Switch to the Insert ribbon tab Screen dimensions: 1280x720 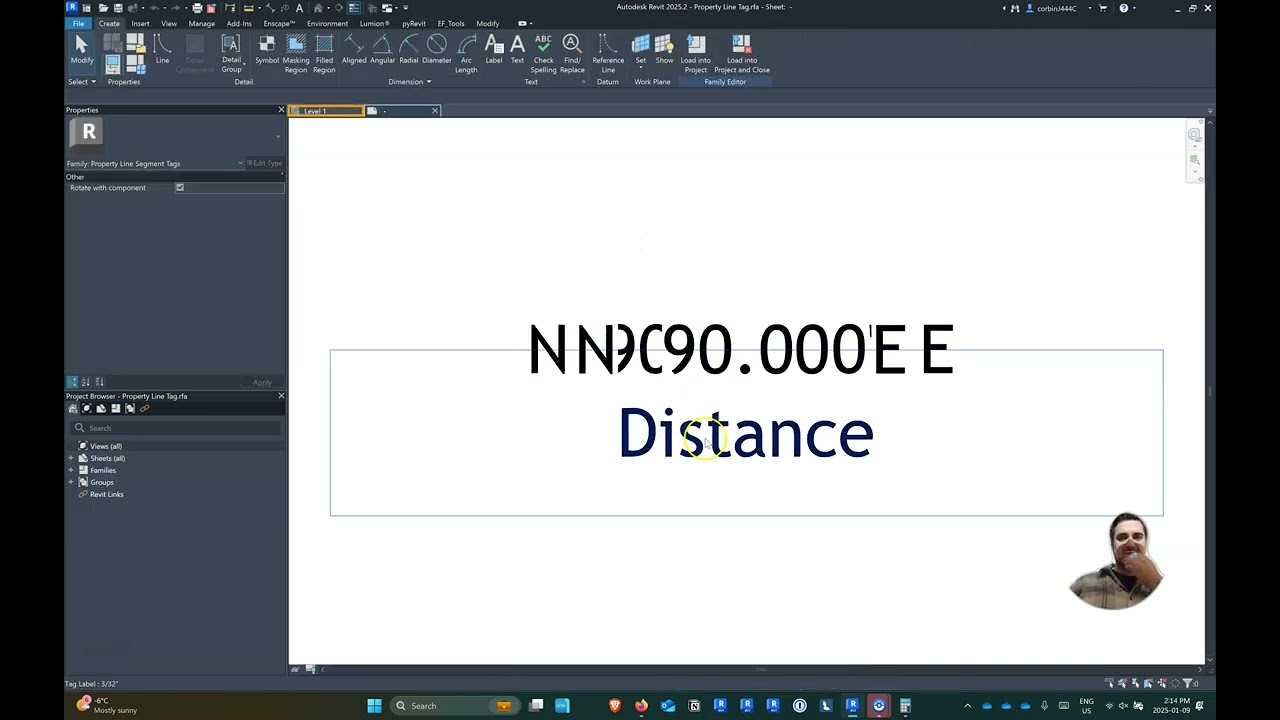(x=140, y=23)
